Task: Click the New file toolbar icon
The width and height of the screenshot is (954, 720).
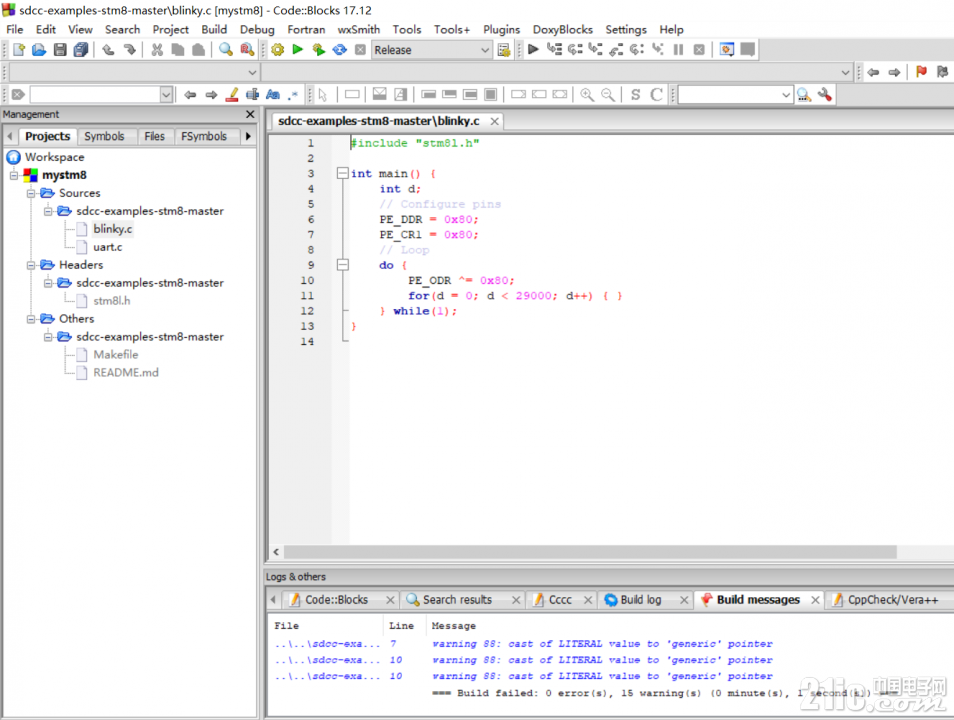Action: tap(19, 49)
